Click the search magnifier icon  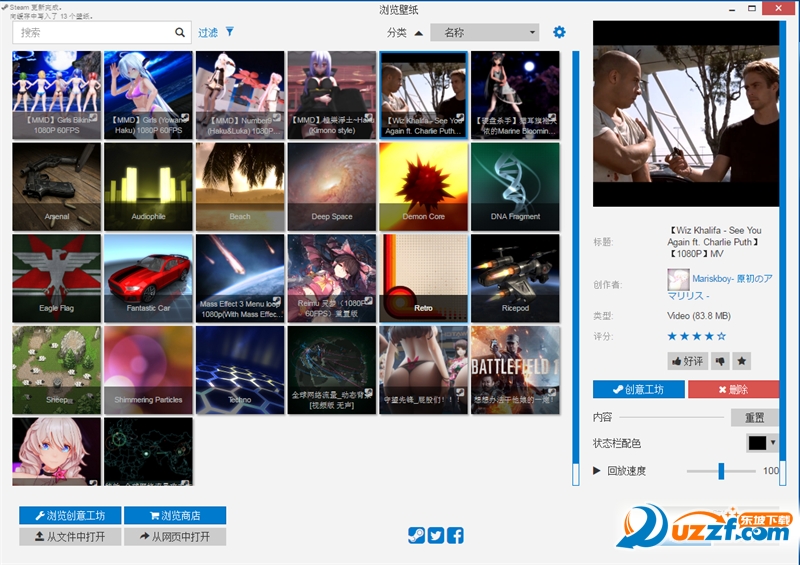coord(180,33)
